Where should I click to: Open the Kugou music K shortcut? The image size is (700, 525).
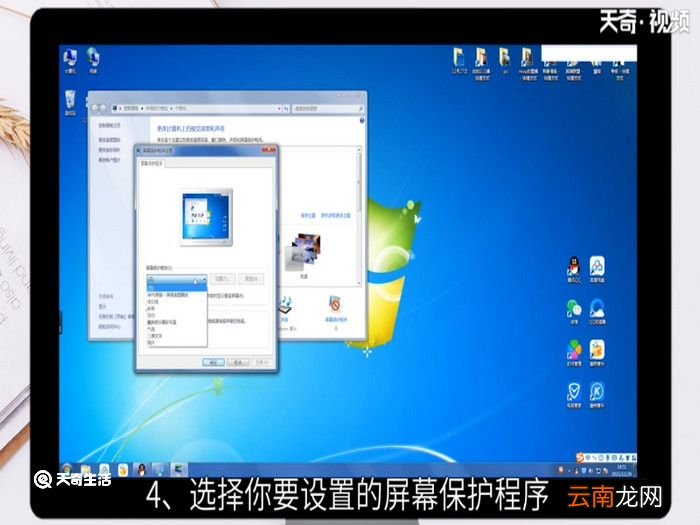point(597,395)
